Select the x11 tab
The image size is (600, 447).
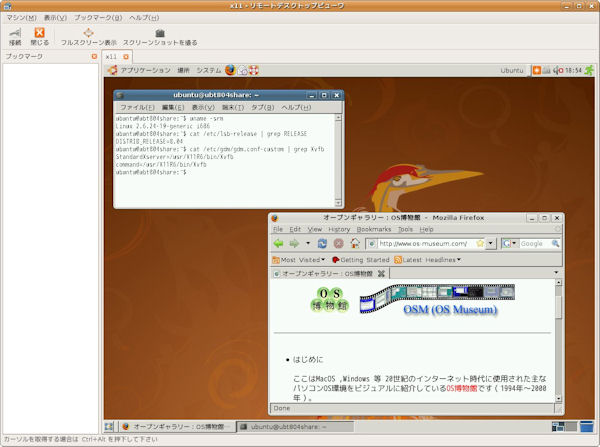tap(111, 57)
